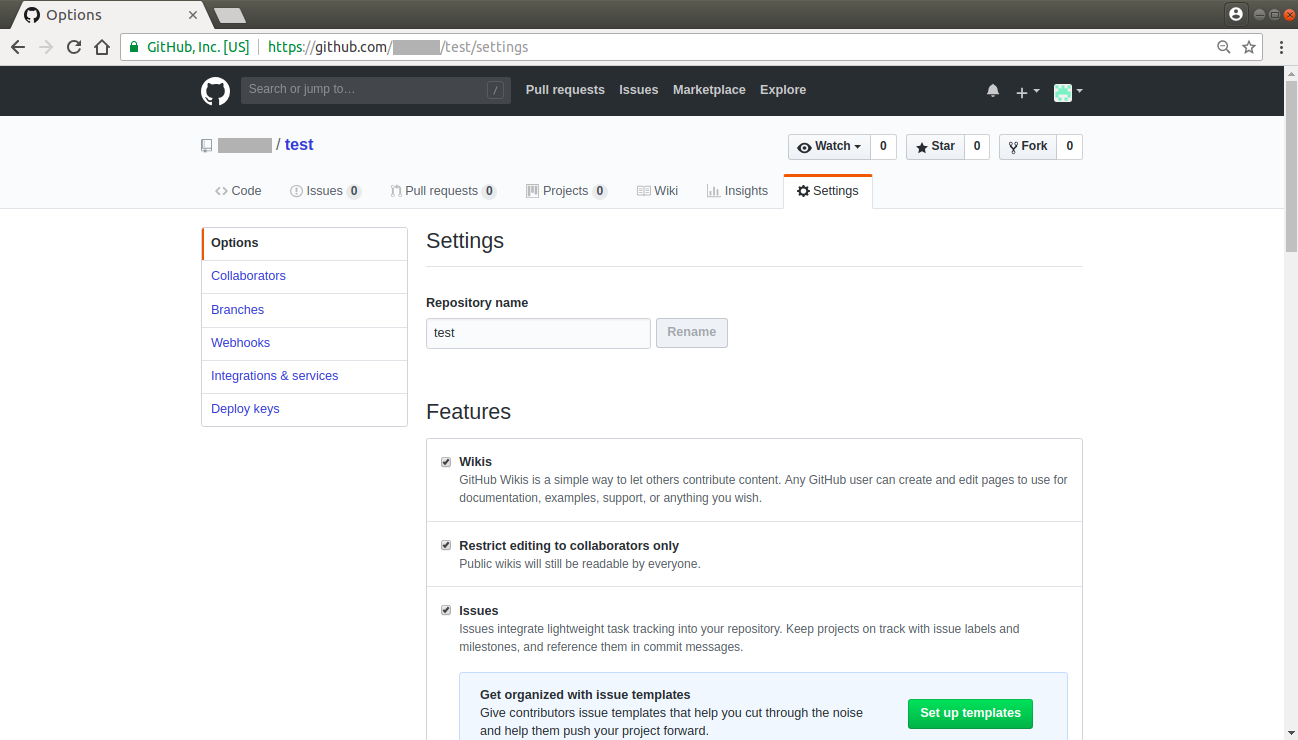Screen dimensions: 1298x740
Task: Focus the Search or jump to field
Action: [x=375, y=90]
